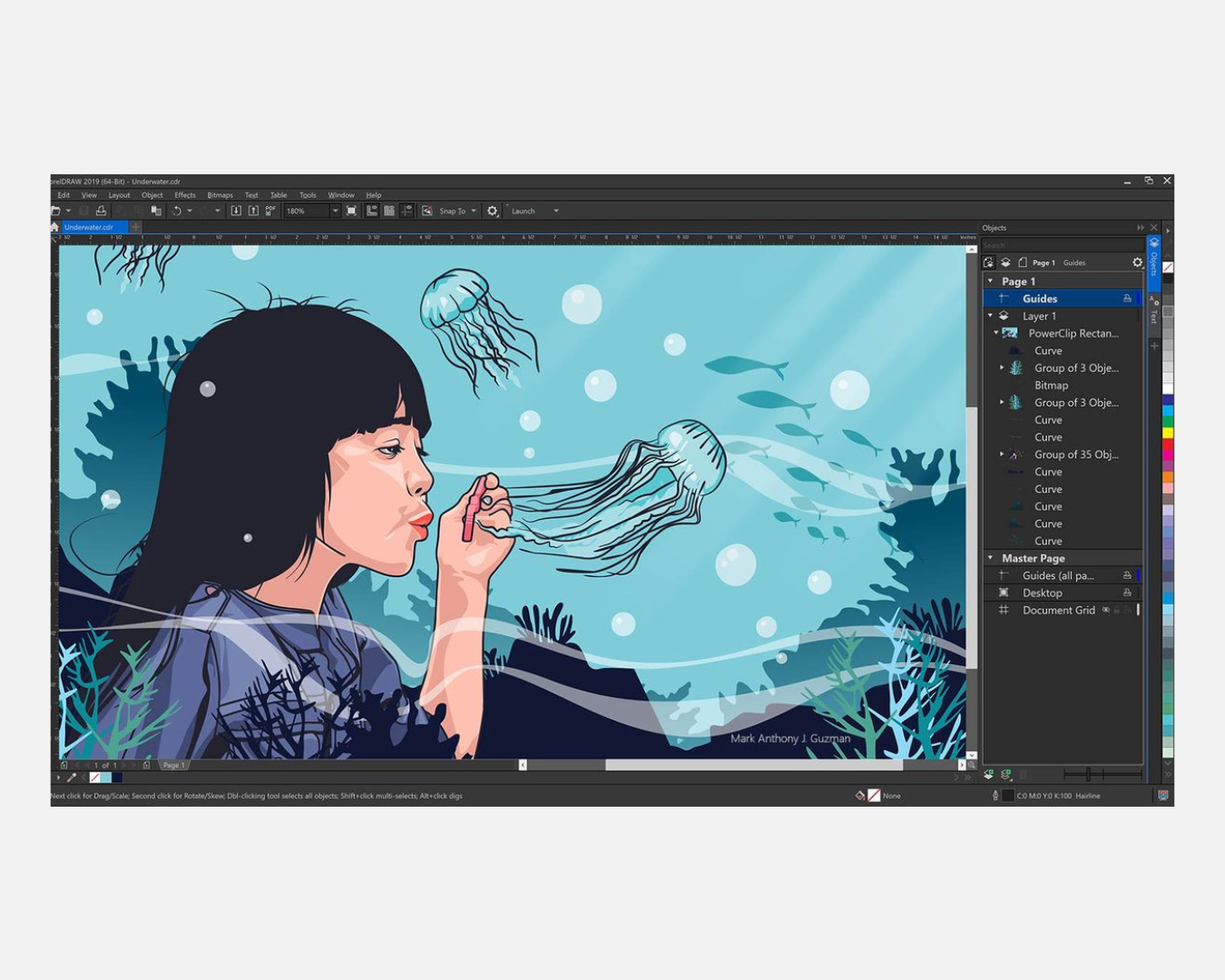The image size is (1225, 980).
Task: Click the eyedropper icon above status bar
Action: (72, 778)
